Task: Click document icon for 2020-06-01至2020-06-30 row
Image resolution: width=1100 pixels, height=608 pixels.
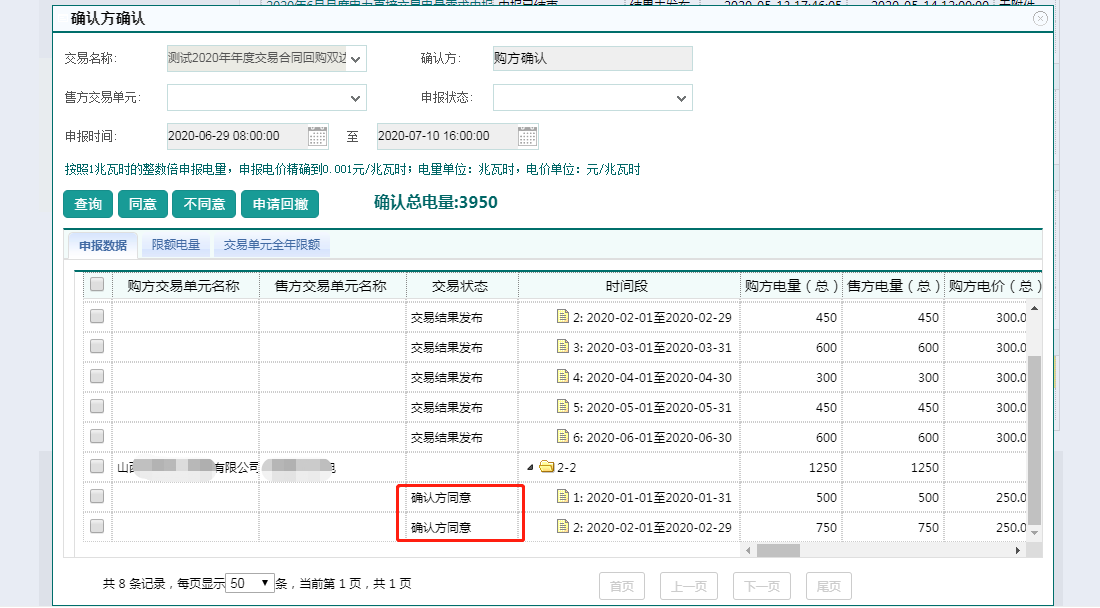Action: pyautogui.click(x=563, y=437)
